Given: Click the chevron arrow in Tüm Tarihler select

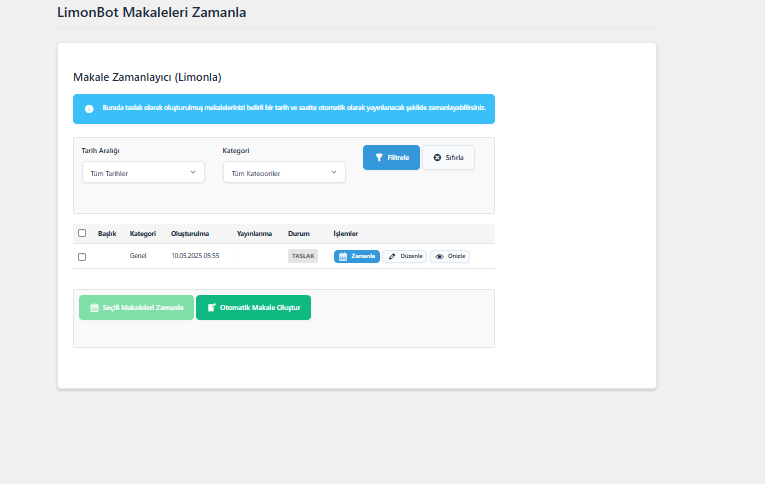Looking at the screenshot, I should click(193, 172).
